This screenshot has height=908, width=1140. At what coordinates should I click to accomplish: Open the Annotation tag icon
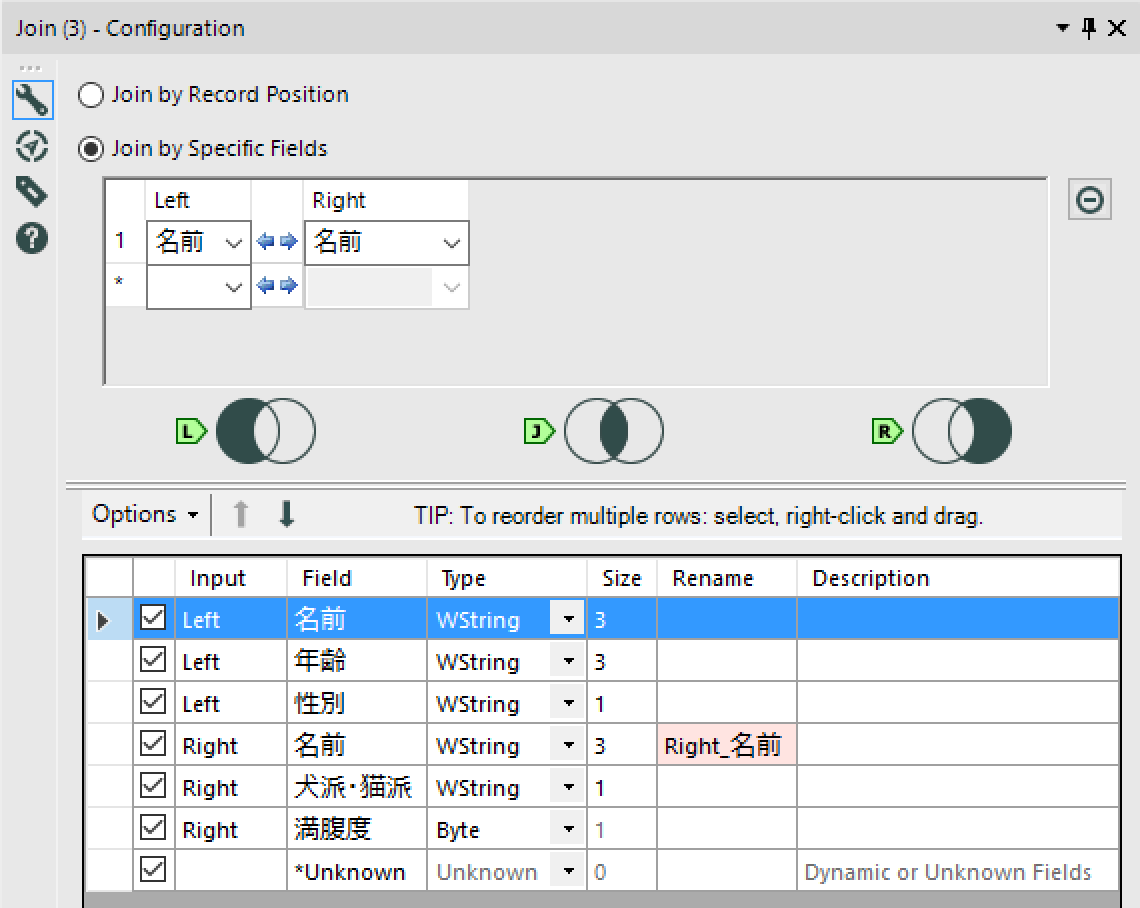[30, 190]
